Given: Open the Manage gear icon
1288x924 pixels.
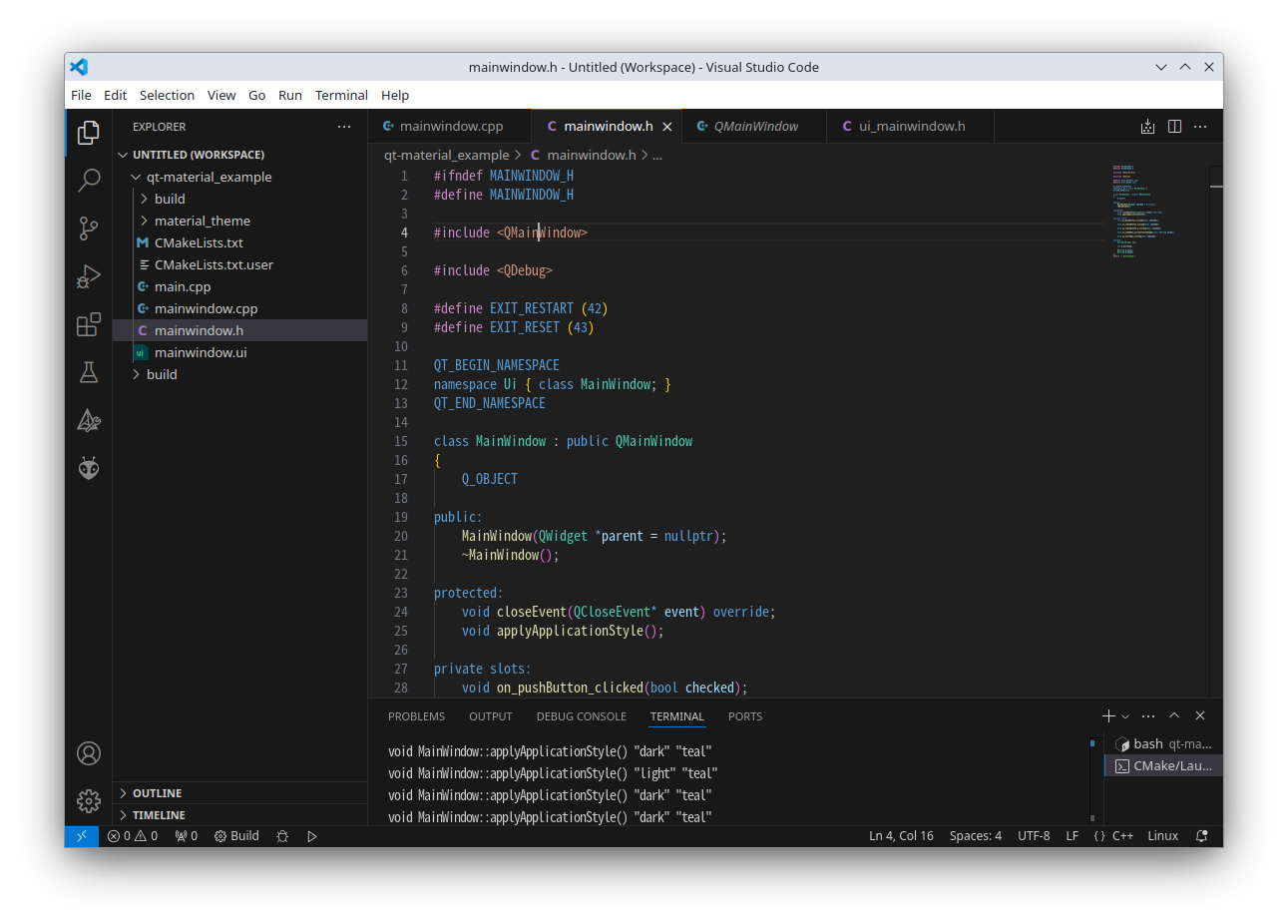Looking at the screenshot, I should pos(89,800).
